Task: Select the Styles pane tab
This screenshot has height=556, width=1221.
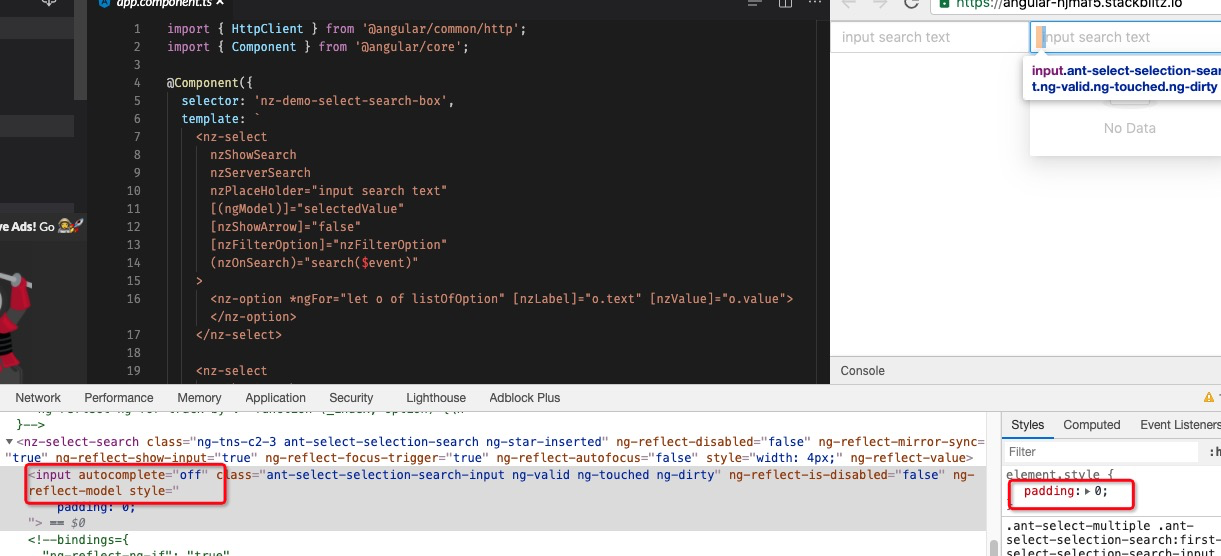Action: tap(1027, 425)
